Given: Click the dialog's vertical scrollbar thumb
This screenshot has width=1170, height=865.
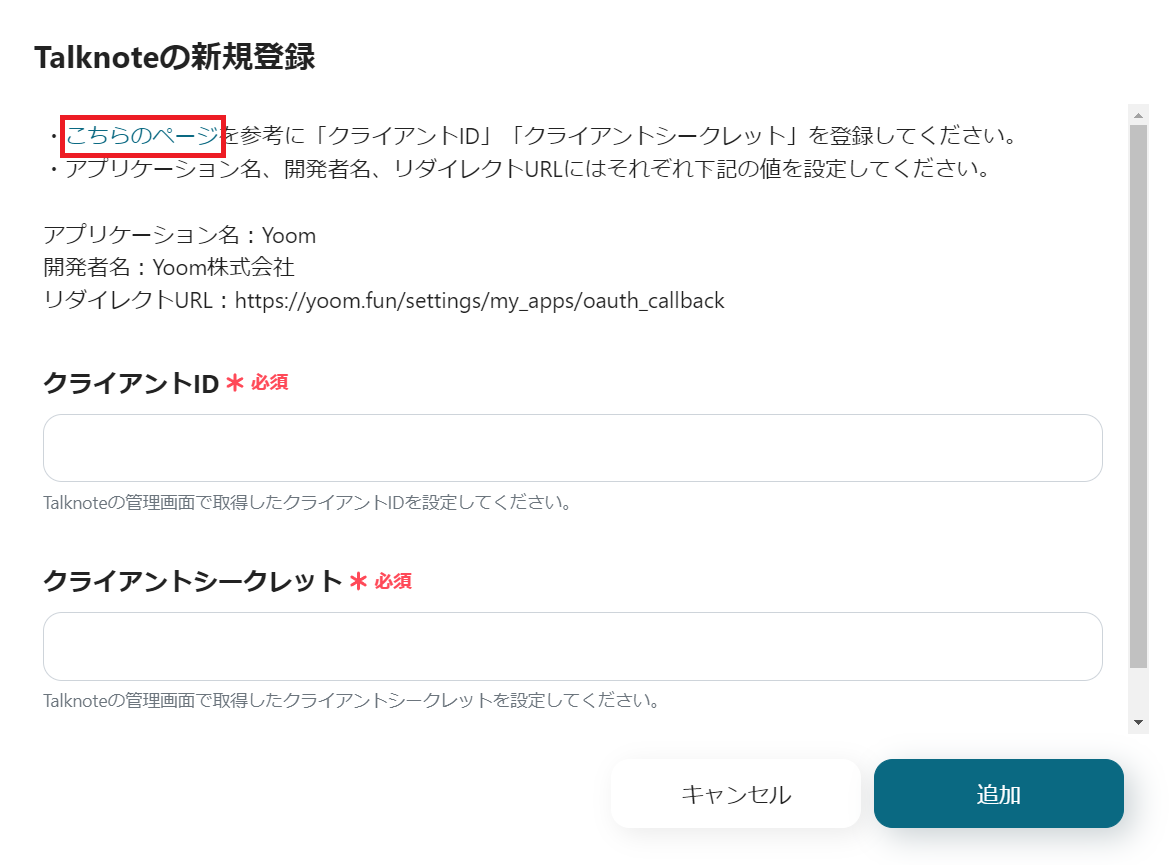Looking at the screenshot, I should click(x=1138, y=395).
